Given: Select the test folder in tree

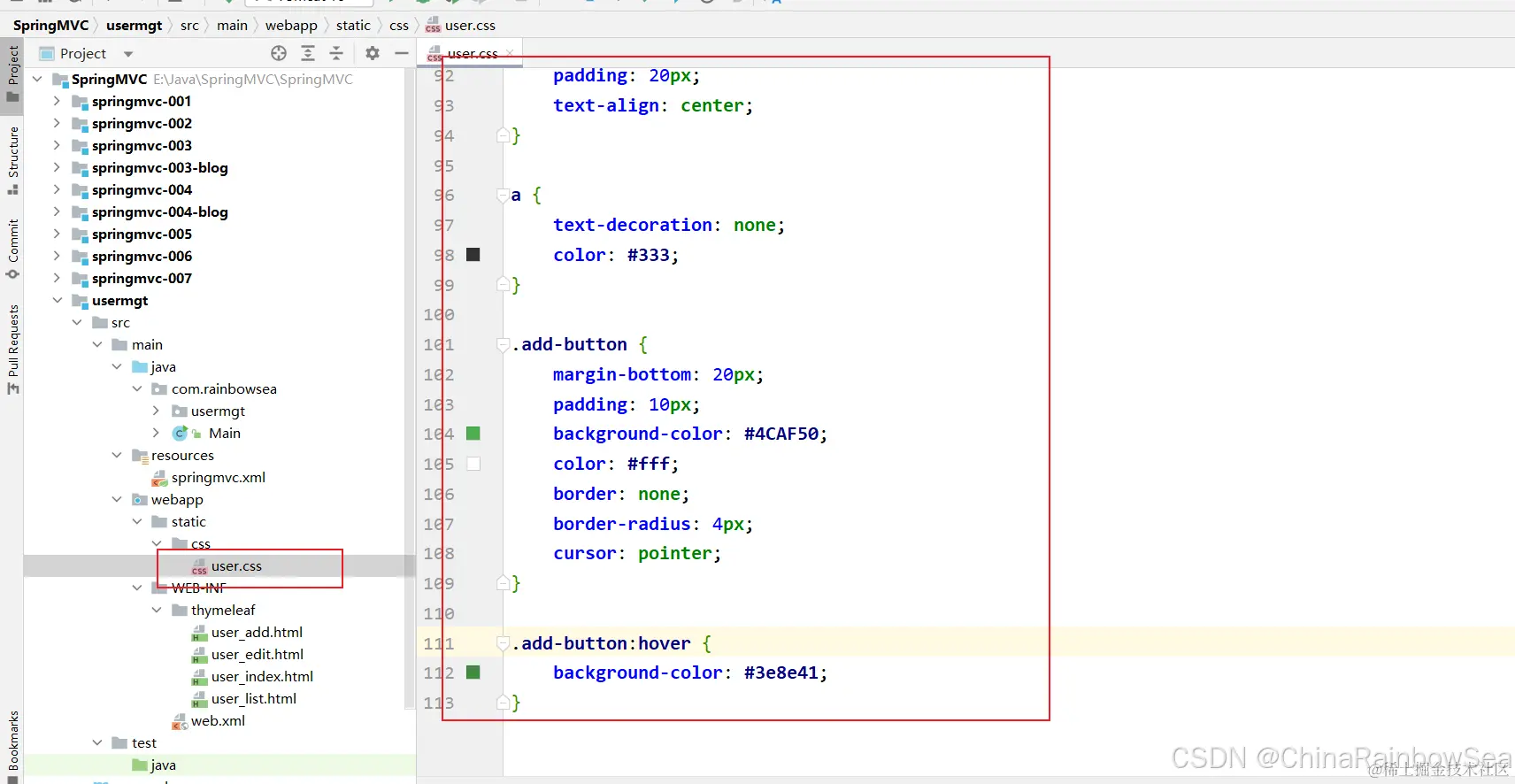Looking at the screenshot, I should 143,742.
